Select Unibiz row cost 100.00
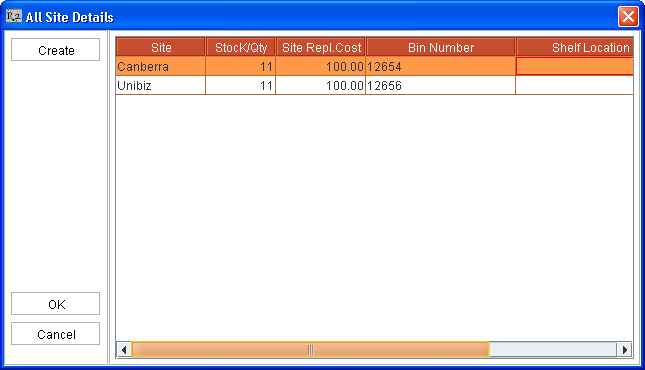Screen dimensions: 645x370 tap(321, 85)
